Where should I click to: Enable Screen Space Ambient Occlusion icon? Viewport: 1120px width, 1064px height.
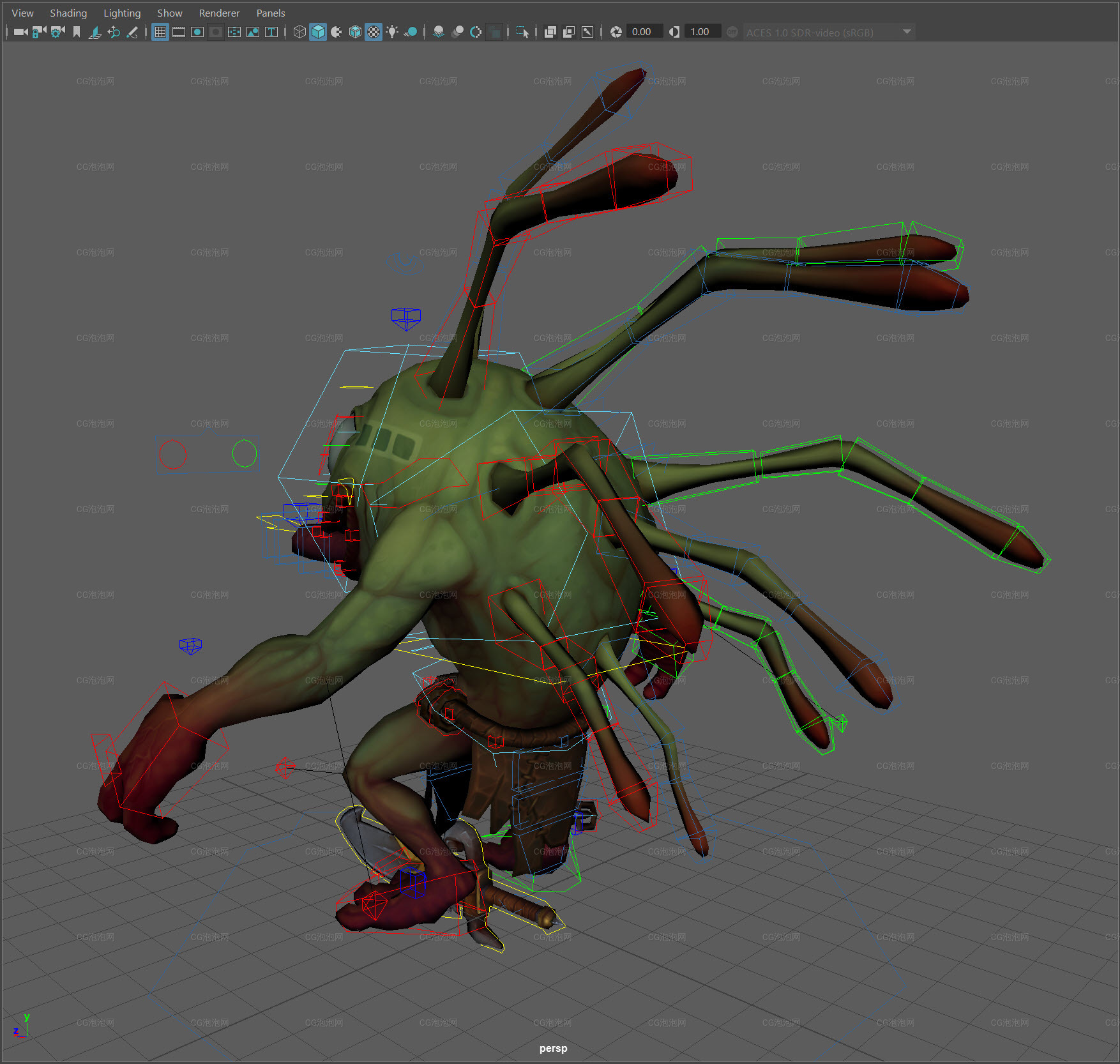pos(439,32)
